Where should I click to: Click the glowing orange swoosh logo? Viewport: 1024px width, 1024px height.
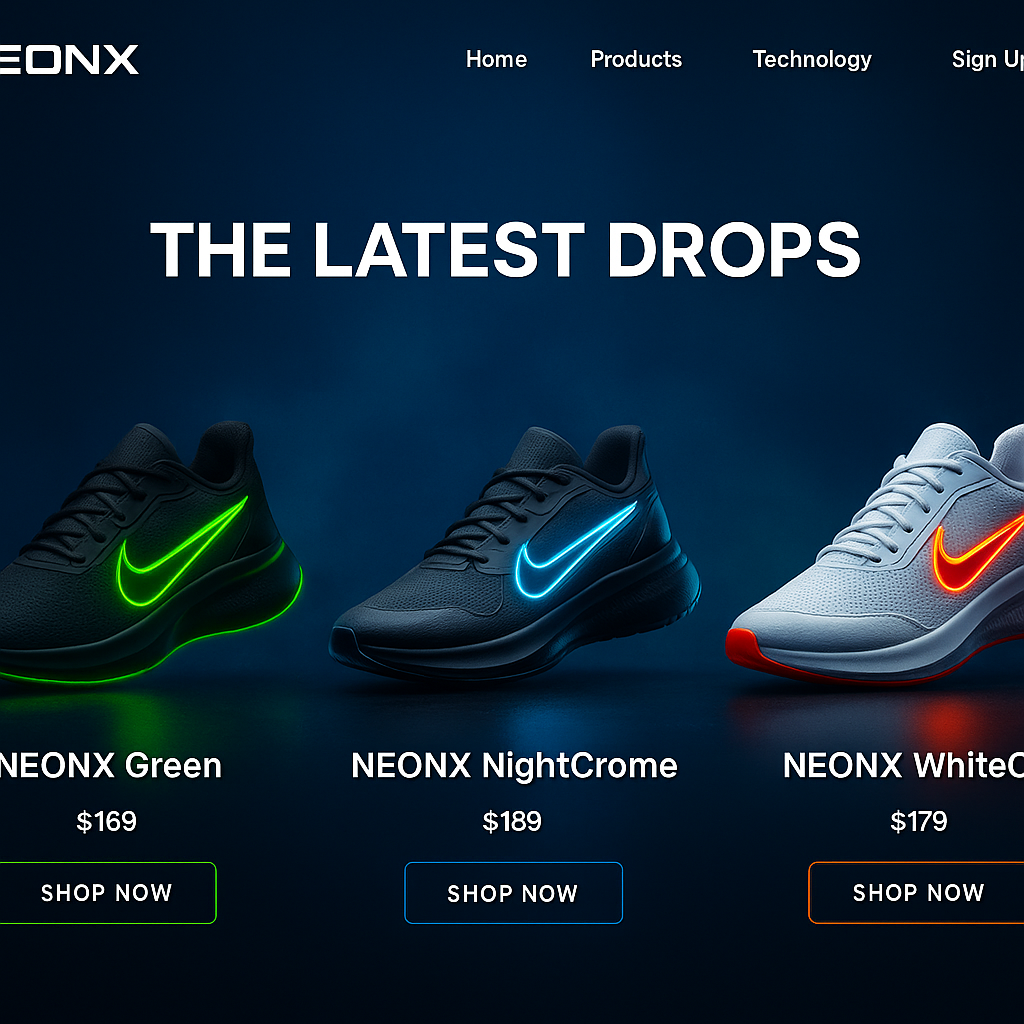coord(978,554)
